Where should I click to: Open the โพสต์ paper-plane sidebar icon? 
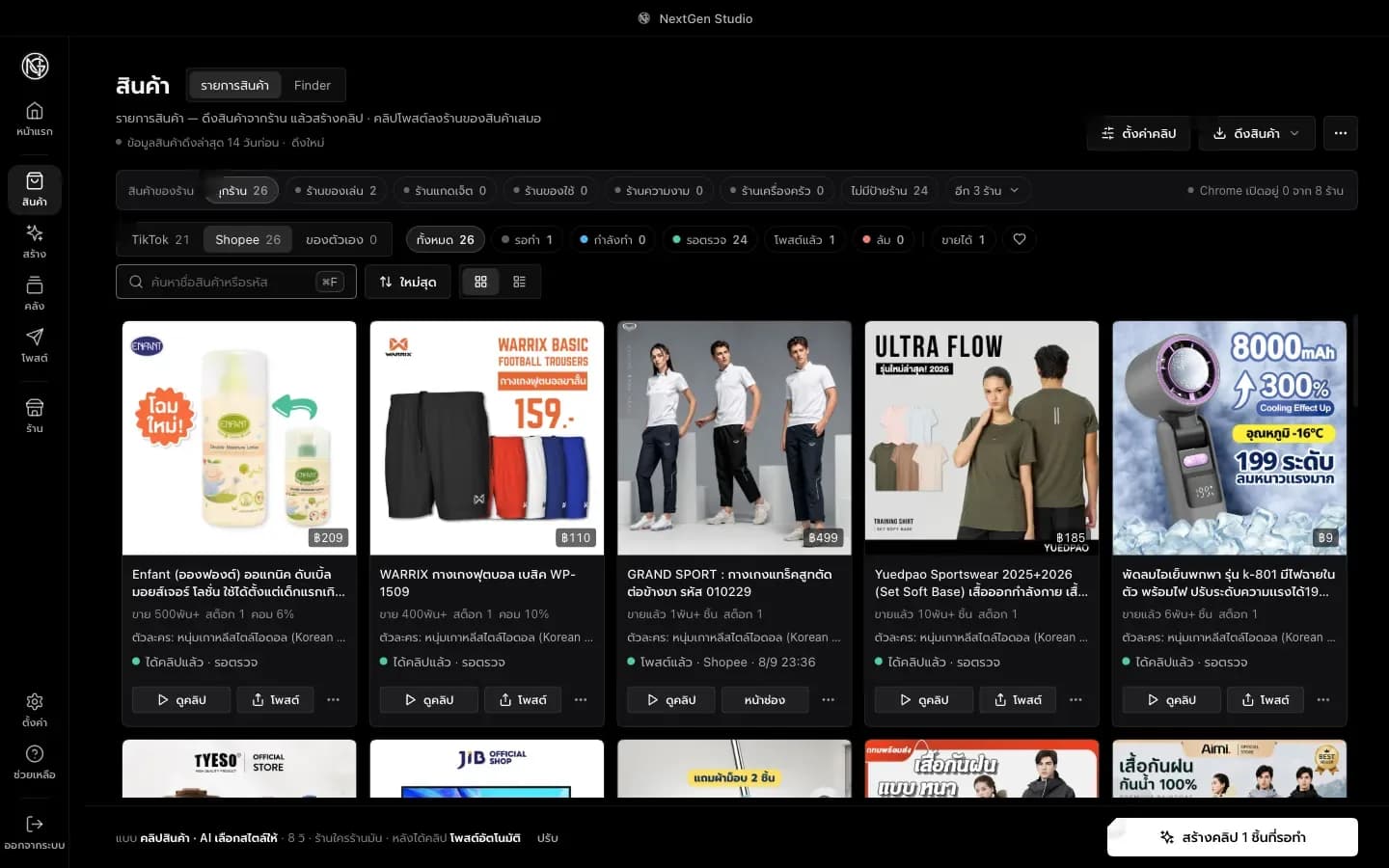[35, 346]
